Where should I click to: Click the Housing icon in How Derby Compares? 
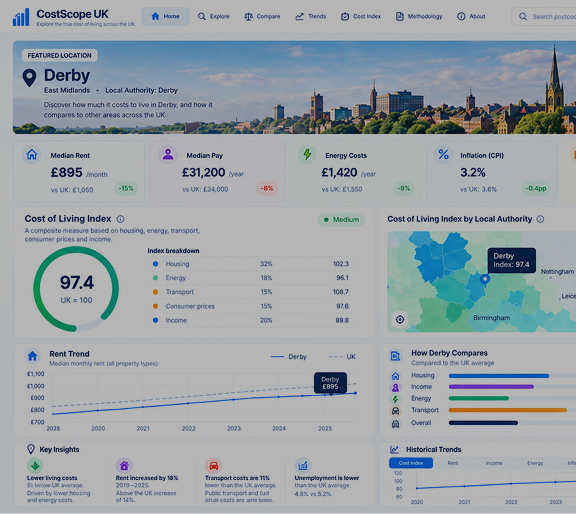(x=395, y=375)
